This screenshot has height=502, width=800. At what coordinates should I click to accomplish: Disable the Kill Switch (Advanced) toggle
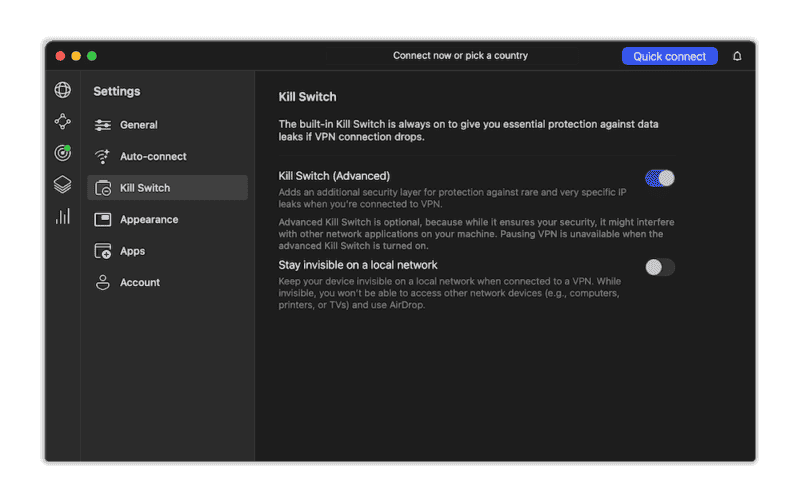click(660, 179)
